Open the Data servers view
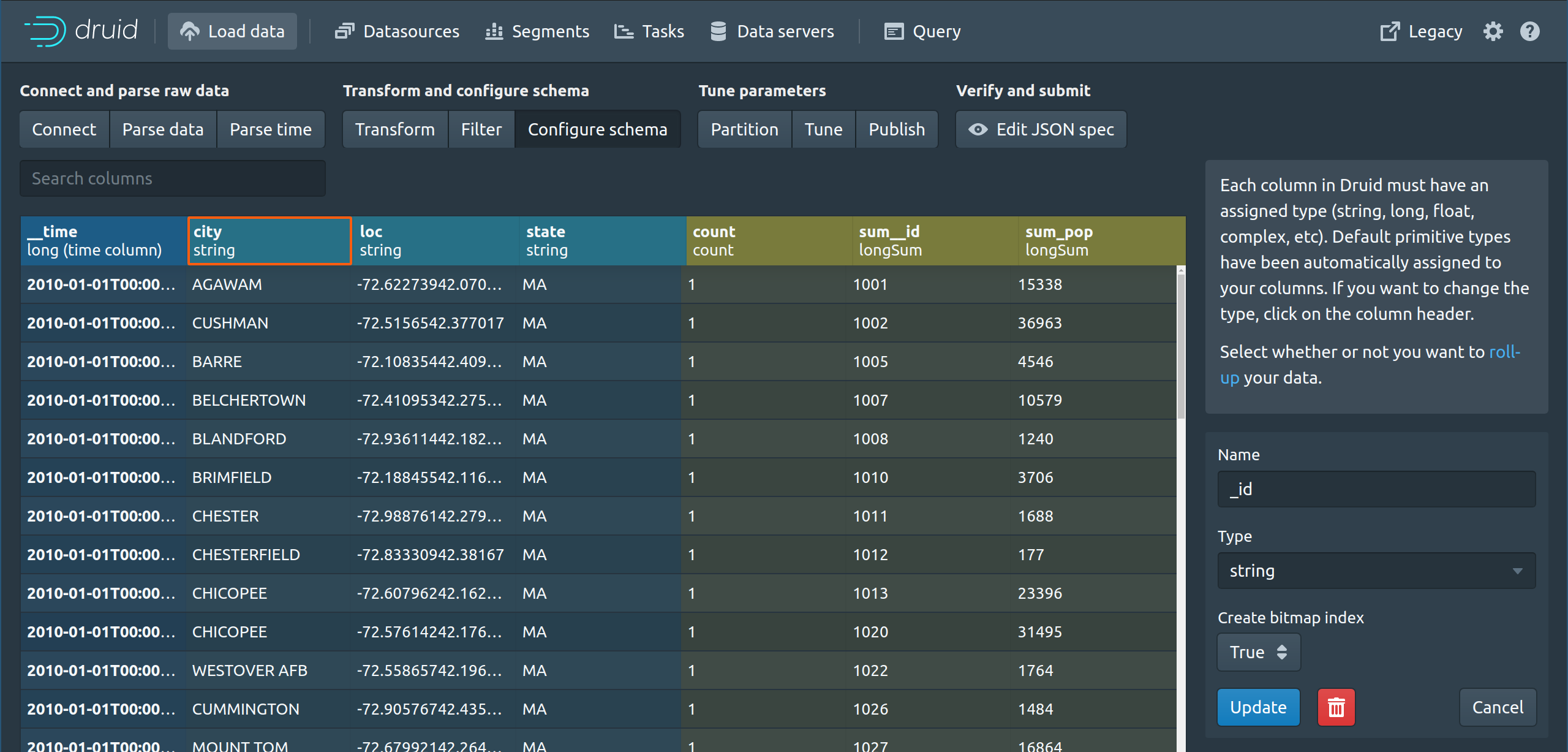This screenshot has height=752, width=1568. pyautogui.click(x=772, y=31)
